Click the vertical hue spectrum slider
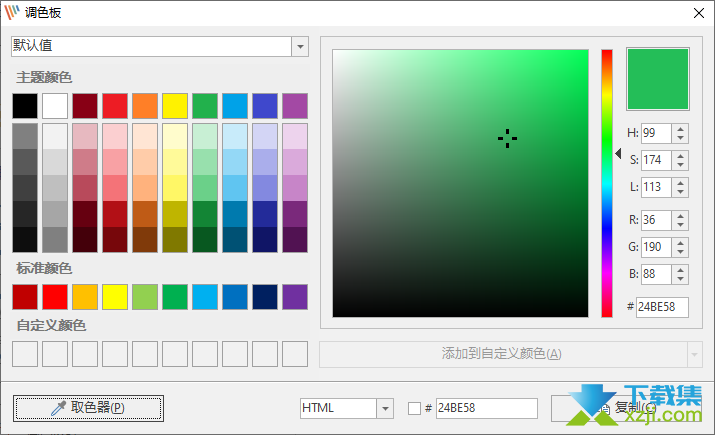Screen dimensions: 715x435 (606, 183)
